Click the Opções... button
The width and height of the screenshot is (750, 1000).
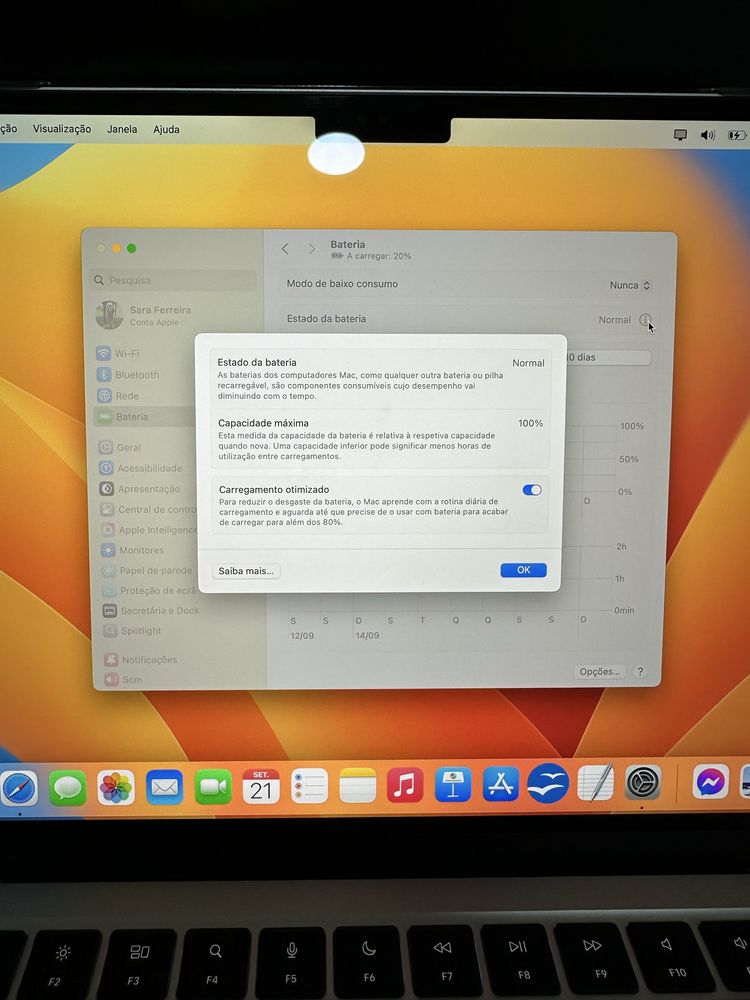click(599, 672)
